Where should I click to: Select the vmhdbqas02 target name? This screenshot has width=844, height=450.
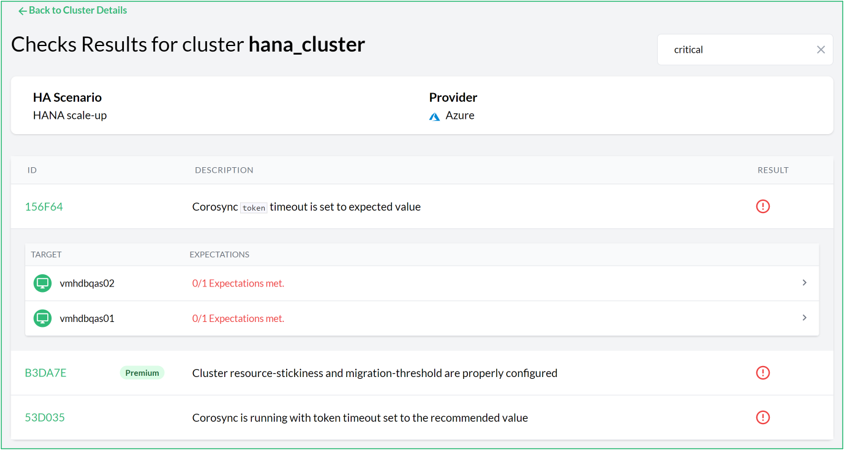coord(87,283)
